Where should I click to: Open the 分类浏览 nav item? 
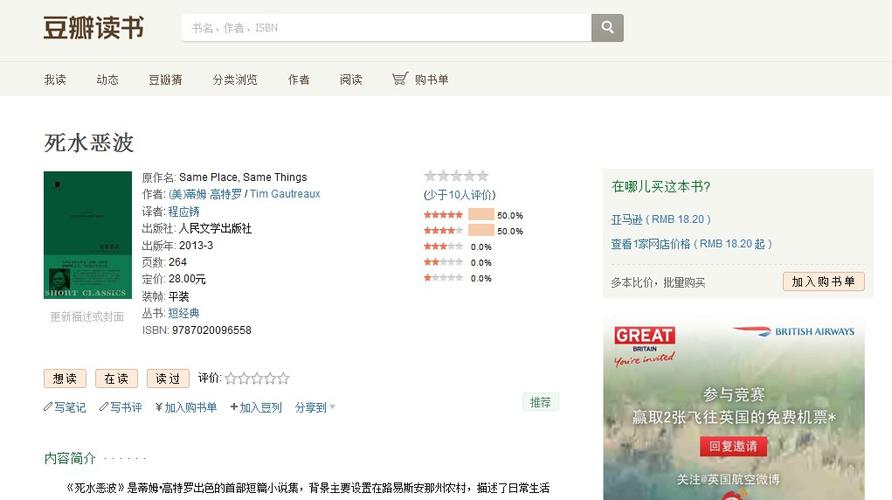[x=235, y=80]
